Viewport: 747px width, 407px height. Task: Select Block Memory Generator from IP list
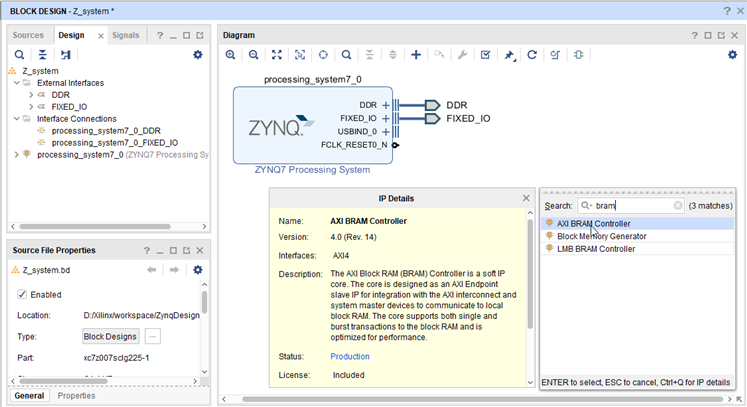[x=601, y=236]
